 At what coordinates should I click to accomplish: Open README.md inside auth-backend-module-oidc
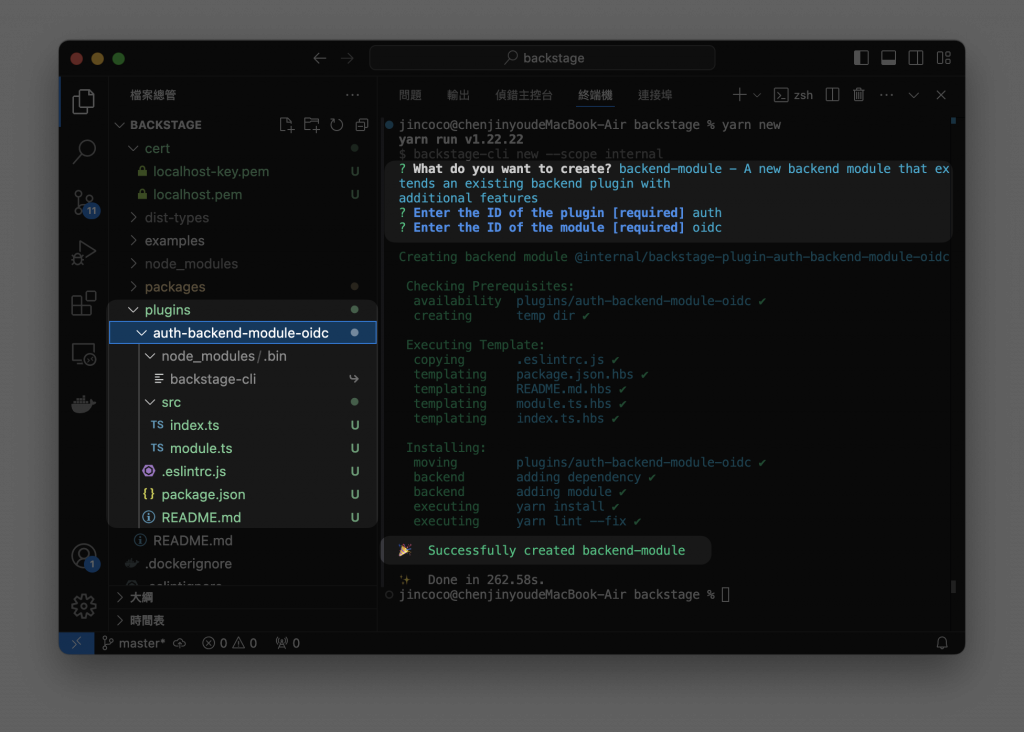click(243, 517)
